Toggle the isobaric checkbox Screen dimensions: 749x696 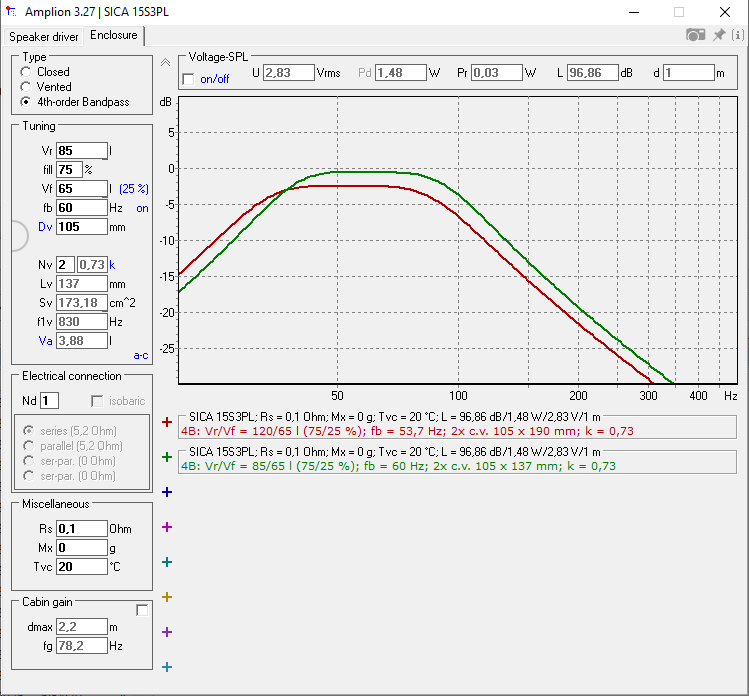click(97, 401)
